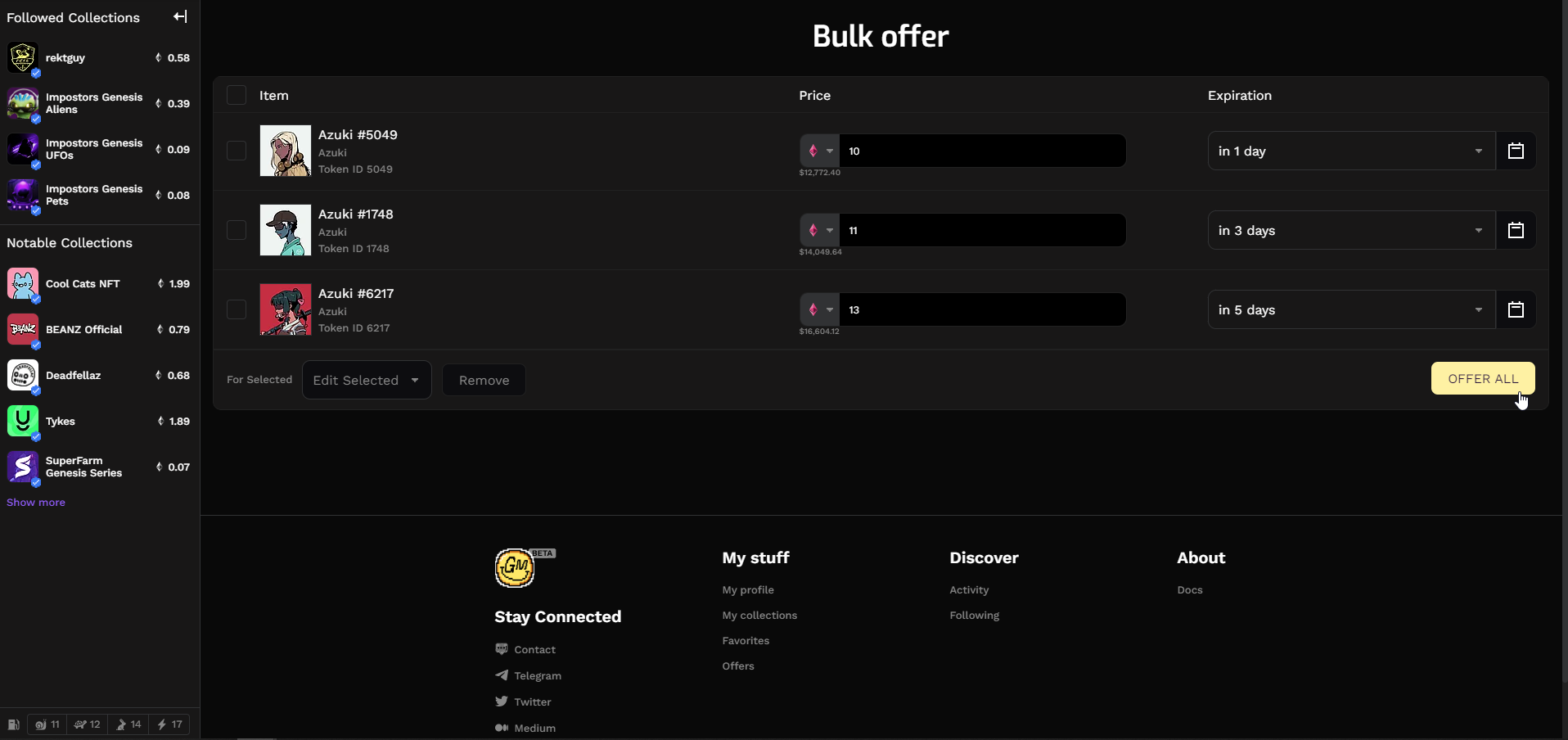Click the gas pump icon

[x=14, y=724]
